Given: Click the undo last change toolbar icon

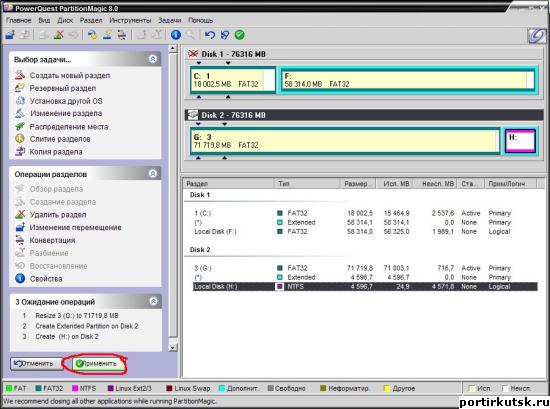Looking at the screenshot, I should (x=209, y=35).
